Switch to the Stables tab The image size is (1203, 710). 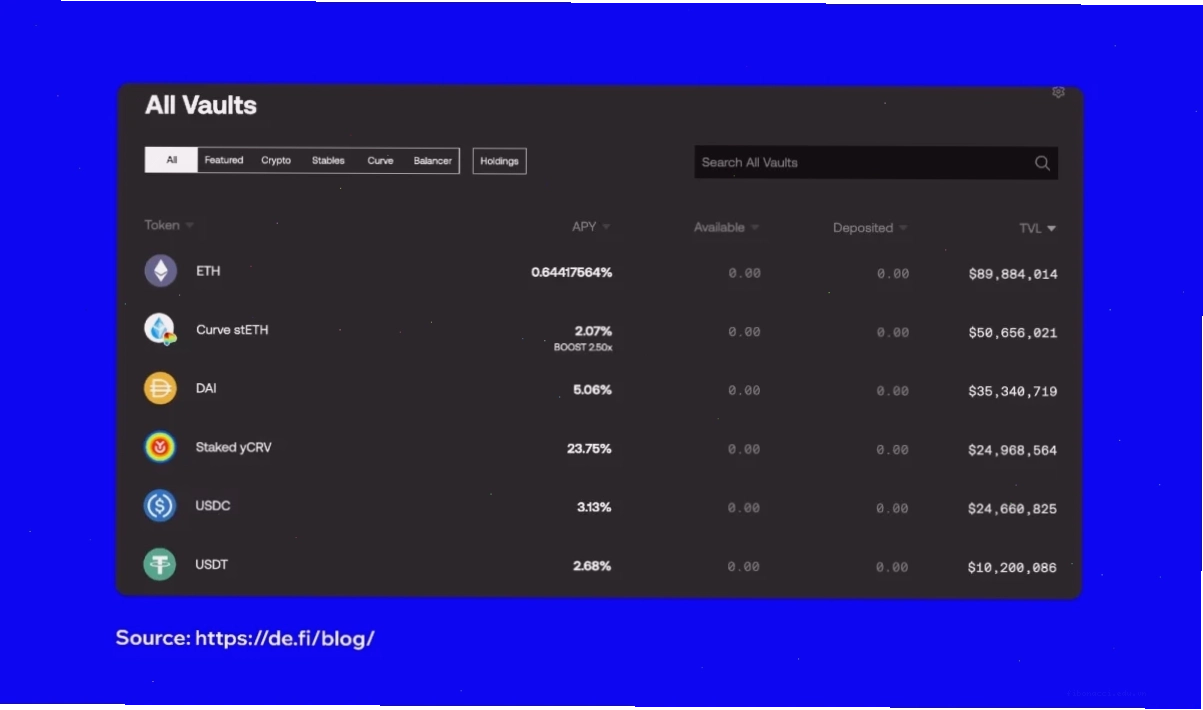[x=328, y=160]
